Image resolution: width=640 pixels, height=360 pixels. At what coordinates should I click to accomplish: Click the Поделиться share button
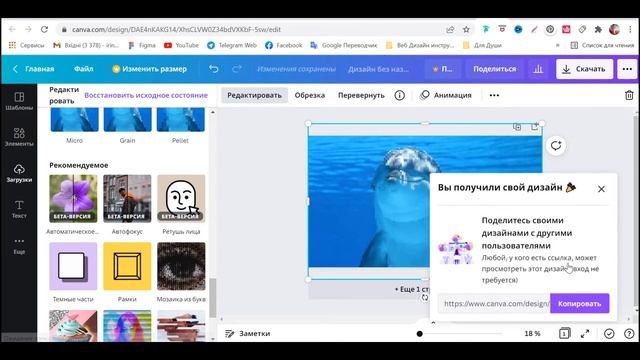click(x=494, y=69)
